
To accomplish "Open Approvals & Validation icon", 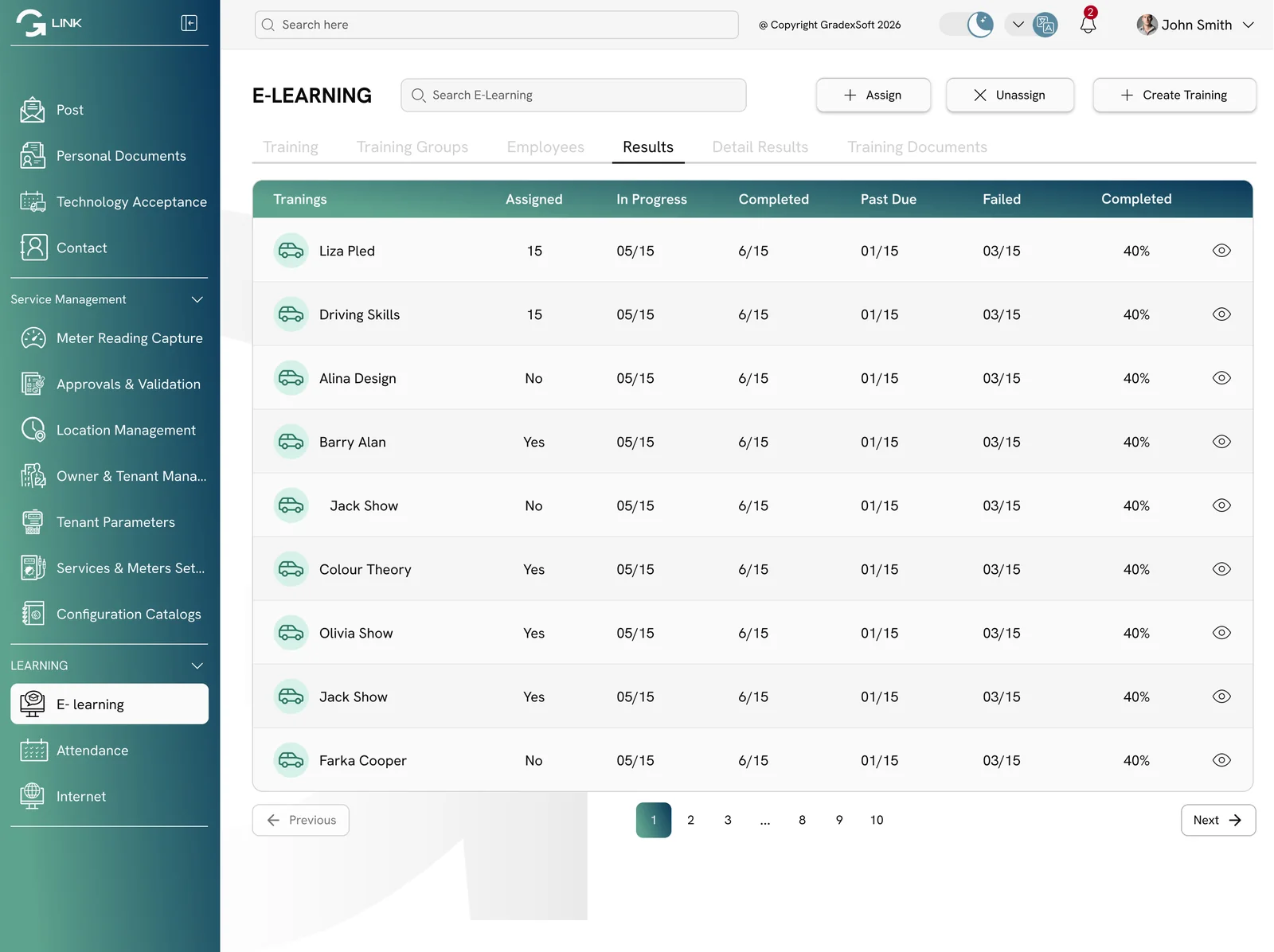I will tap(33, 384).
